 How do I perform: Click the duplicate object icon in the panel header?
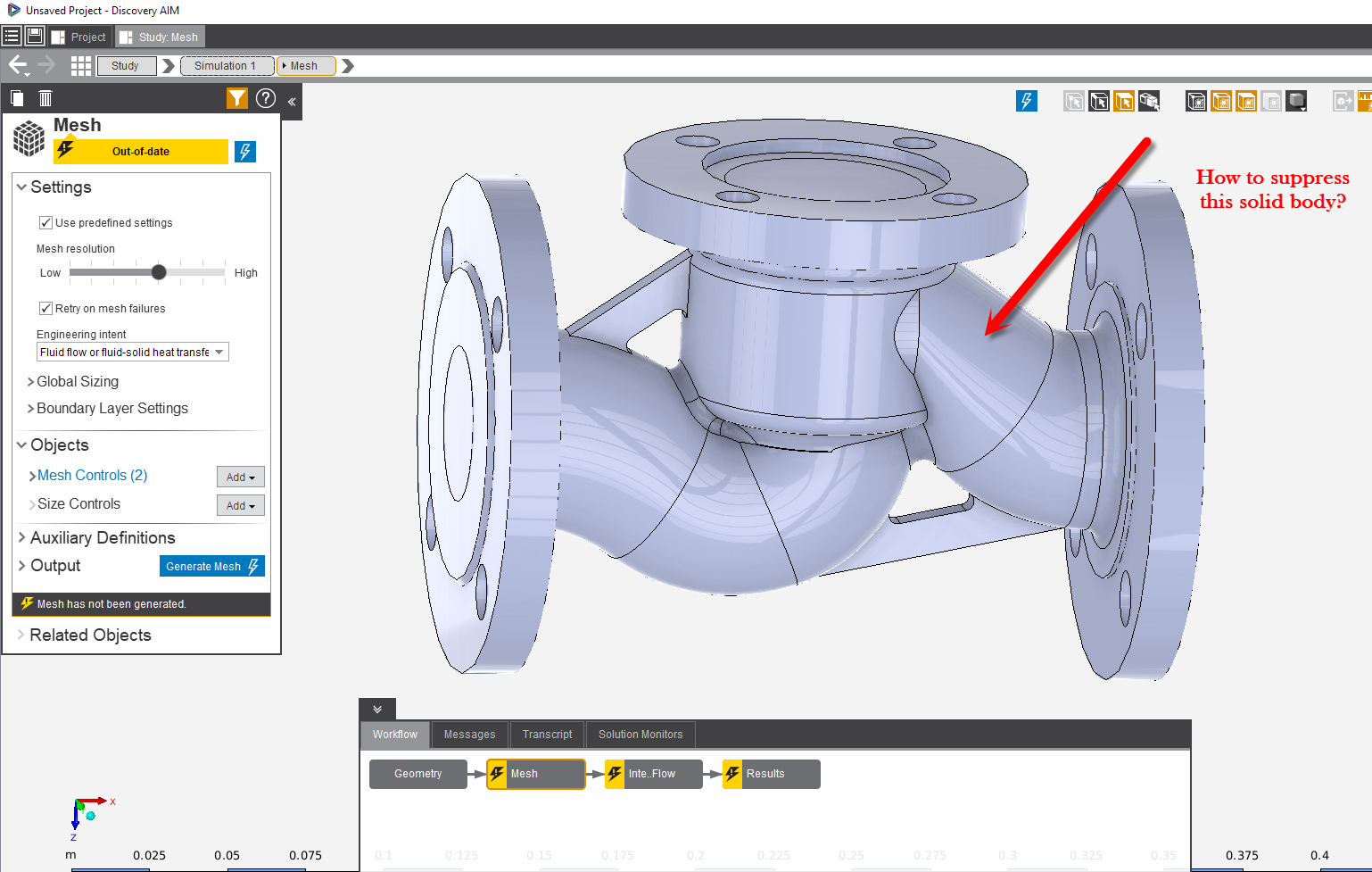[x=17, y=98]
